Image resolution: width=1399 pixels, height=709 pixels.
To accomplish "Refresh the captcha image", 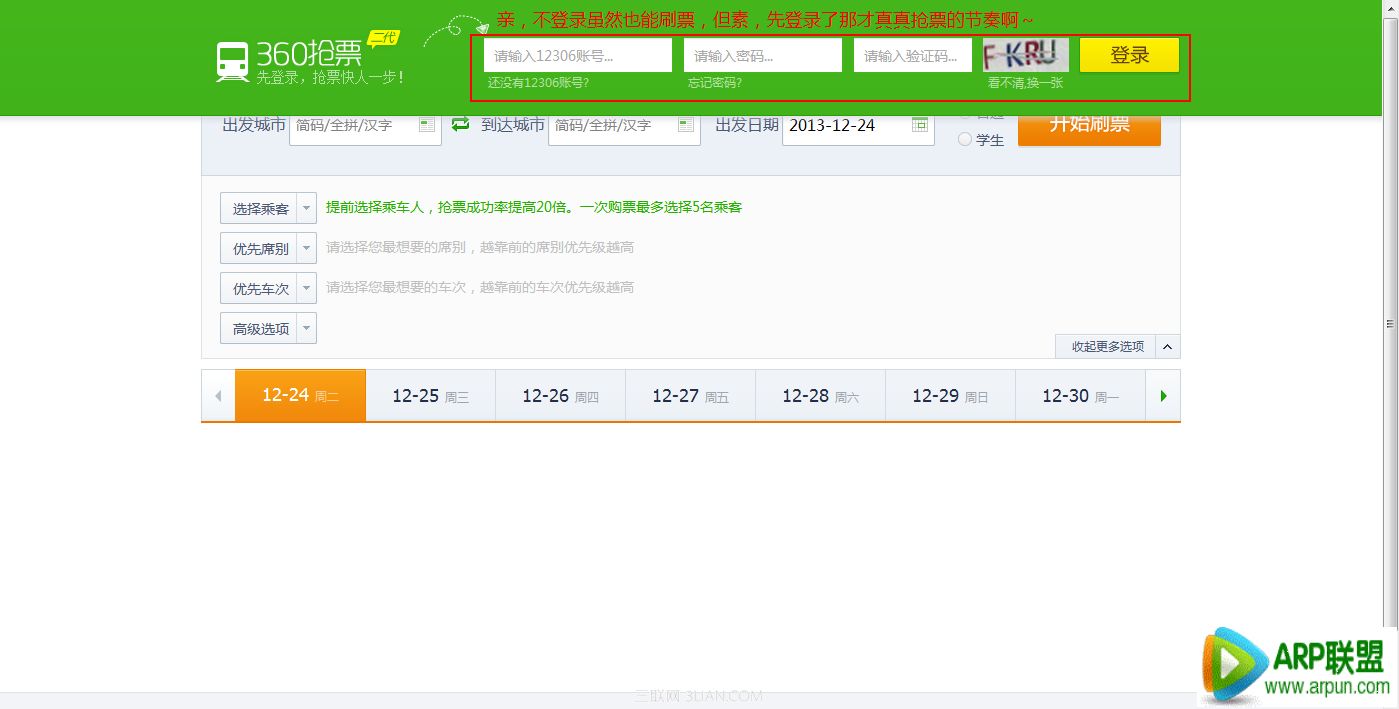I will [x=1025, y=54].
